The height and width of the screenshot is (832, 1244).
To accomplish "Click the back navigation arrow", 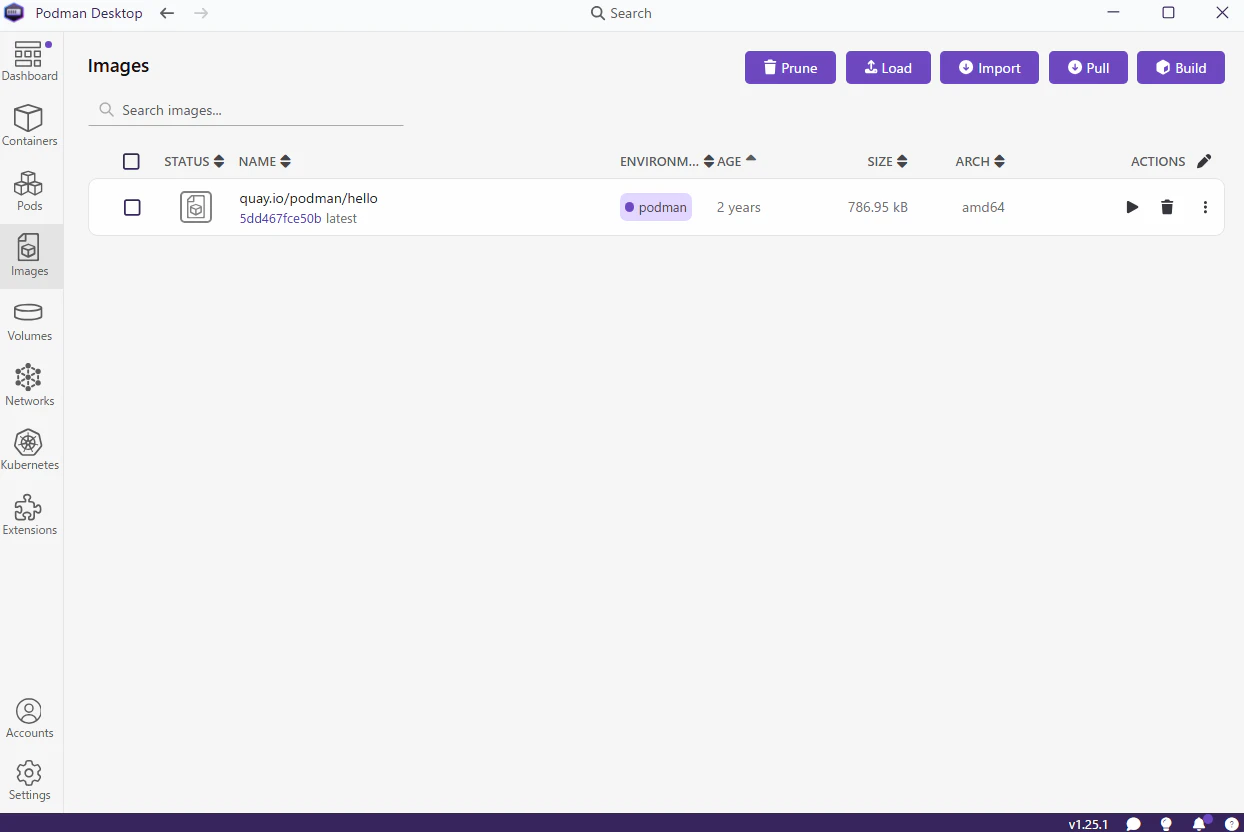I will pos(167,13).
